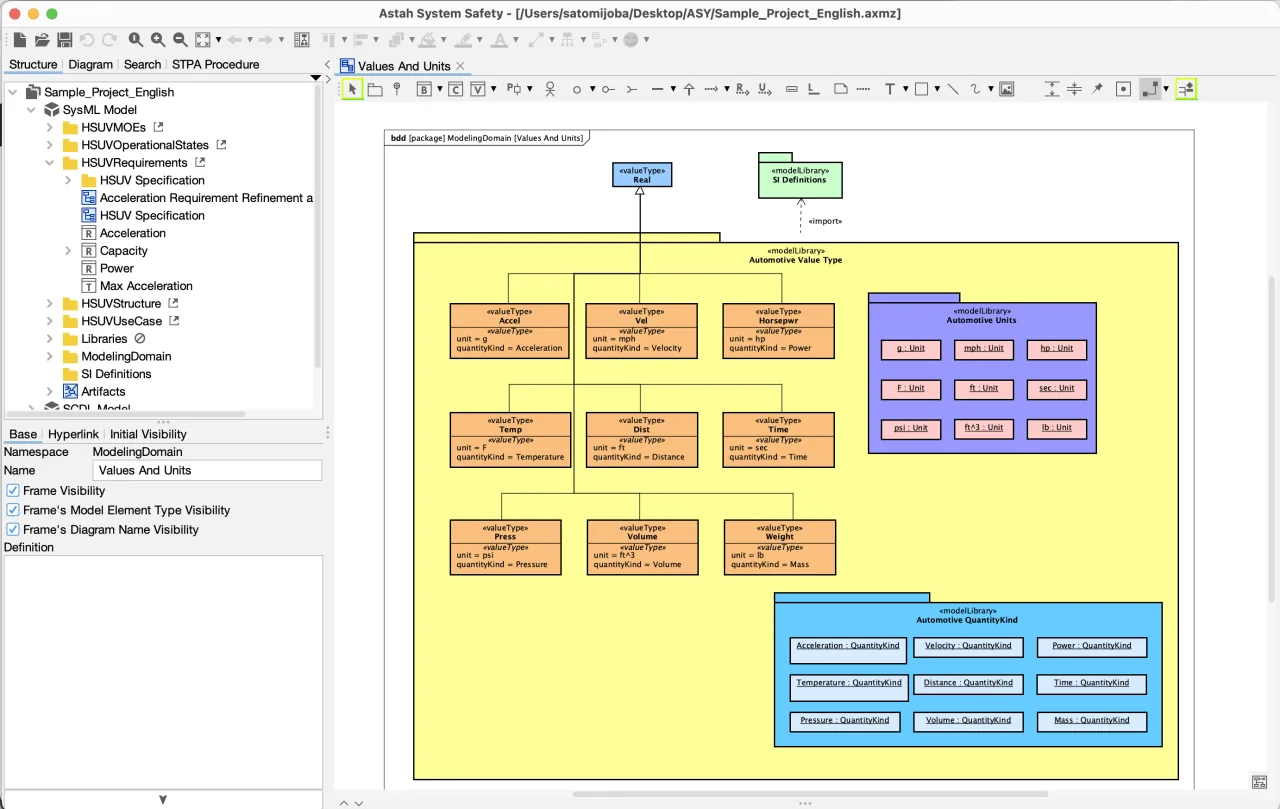Select the Volume valueType block

642,547
